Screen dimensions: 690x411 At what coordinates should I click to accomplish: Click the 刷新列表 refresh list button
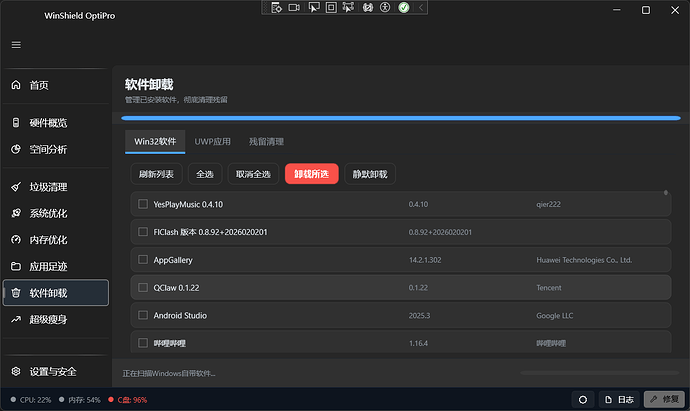(x=156, y=174)
